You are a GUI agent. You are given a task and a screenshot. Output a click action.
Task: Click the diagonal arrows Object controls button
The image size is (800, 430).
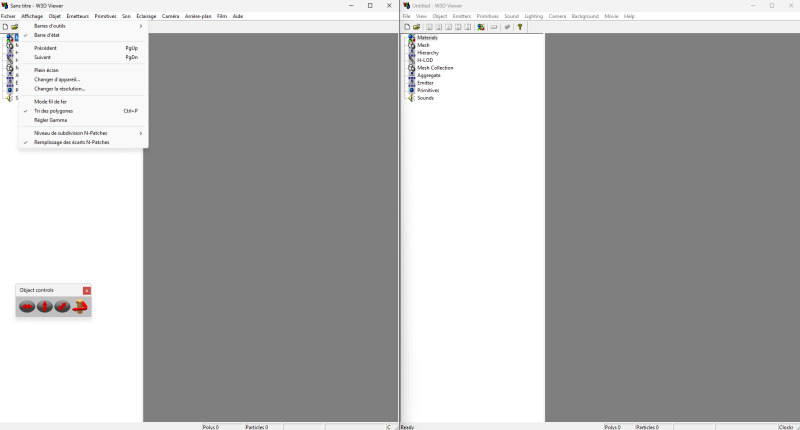pos(62,306)
